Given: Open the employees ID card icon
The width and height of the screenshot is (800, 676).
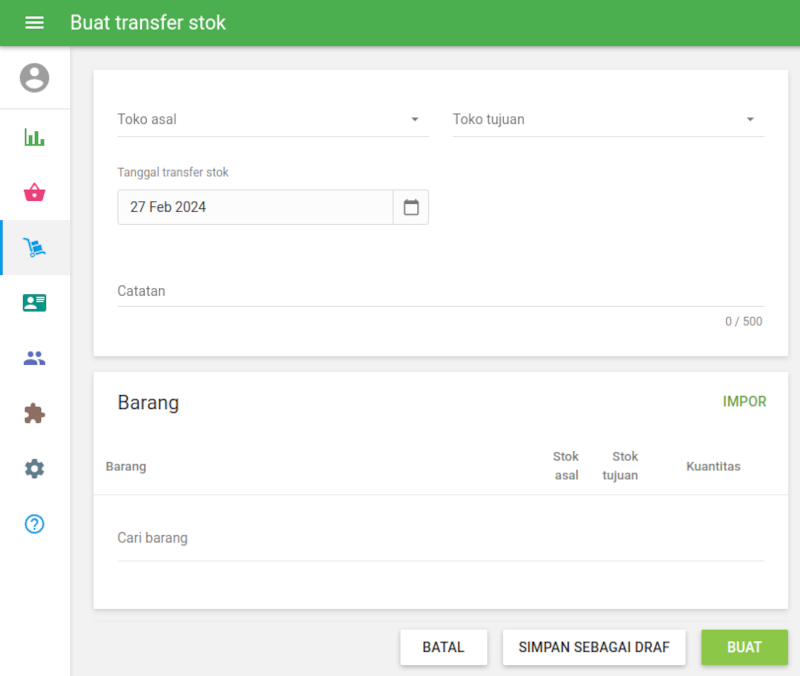Looking at the screenshot, I should pos(34,303).
